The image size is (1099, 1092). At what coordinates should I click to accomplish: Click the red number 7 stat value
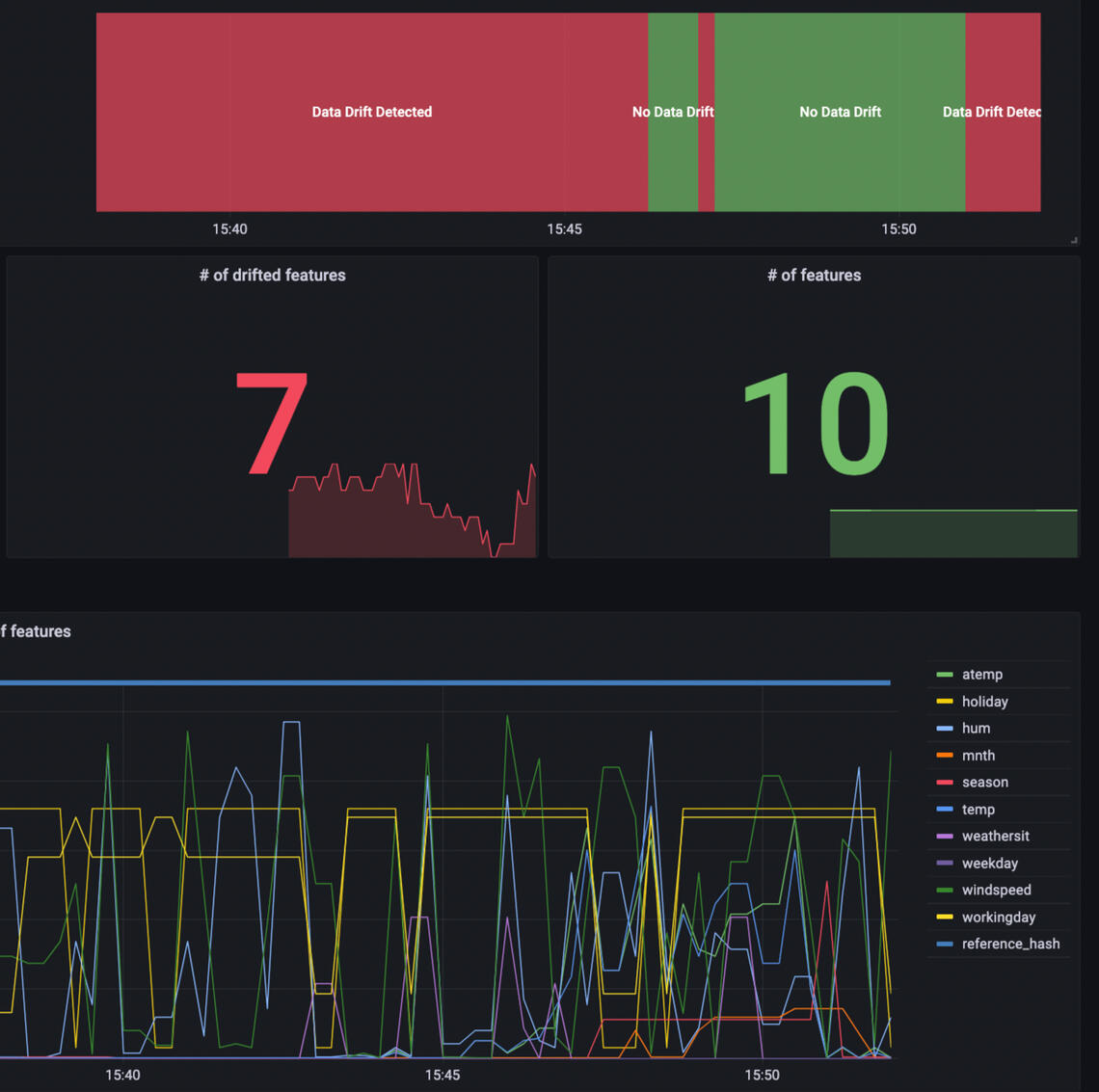click(x=271, y=424)
